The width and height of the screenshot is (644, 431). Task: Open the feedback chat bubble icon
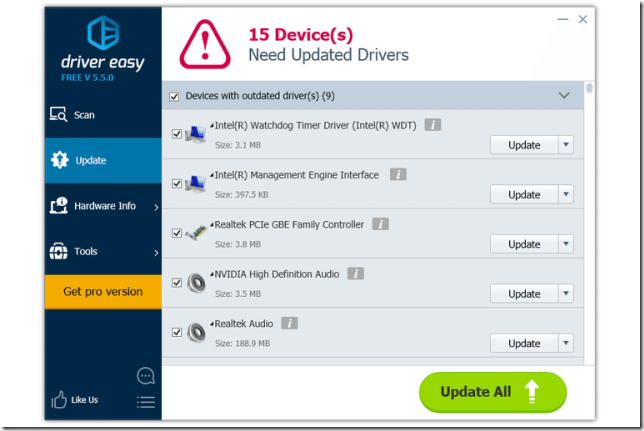tap(146, 376)
